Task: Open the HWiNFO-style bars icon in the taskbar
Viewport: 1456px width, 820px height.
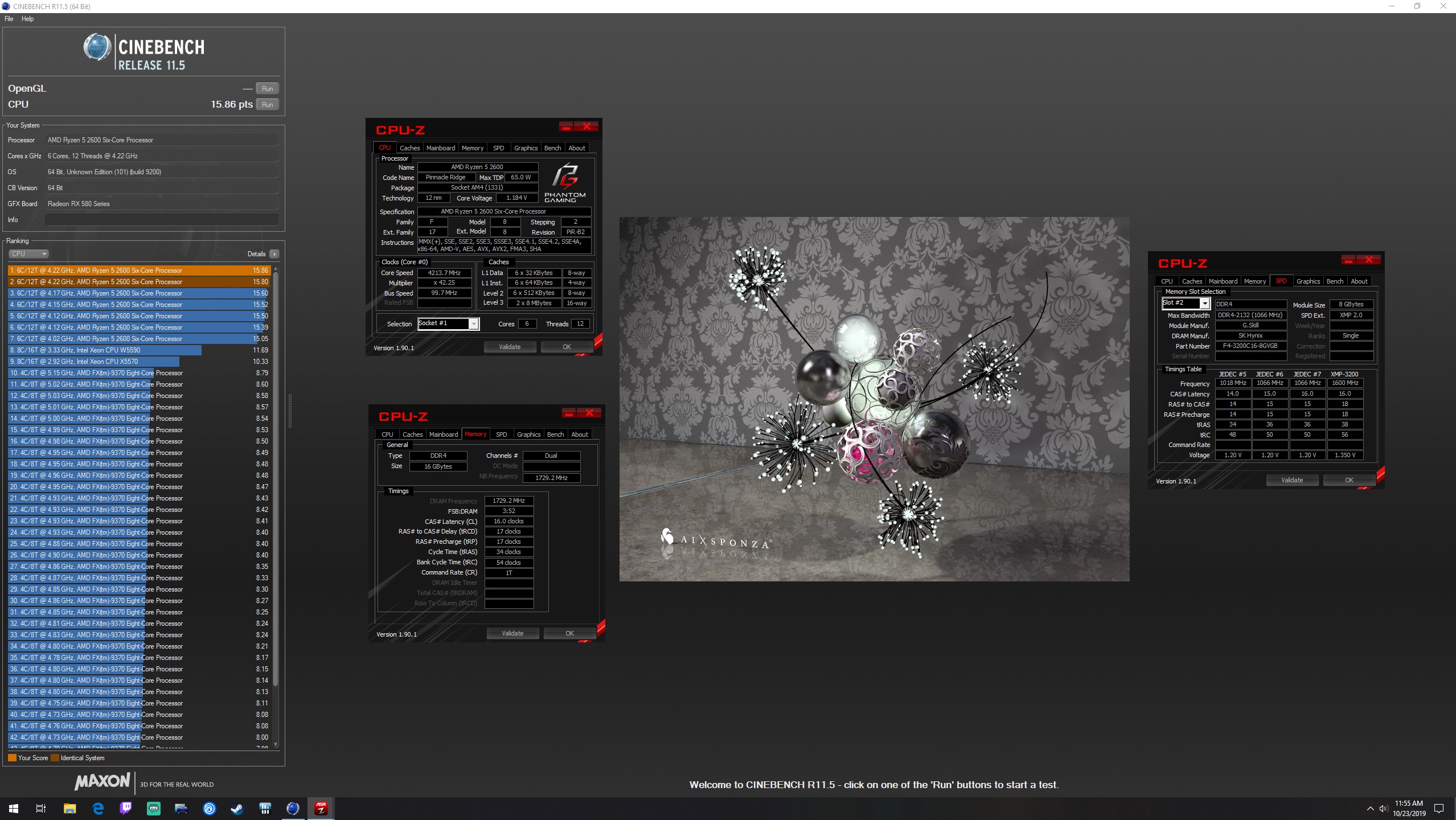Action: [265, 808]
